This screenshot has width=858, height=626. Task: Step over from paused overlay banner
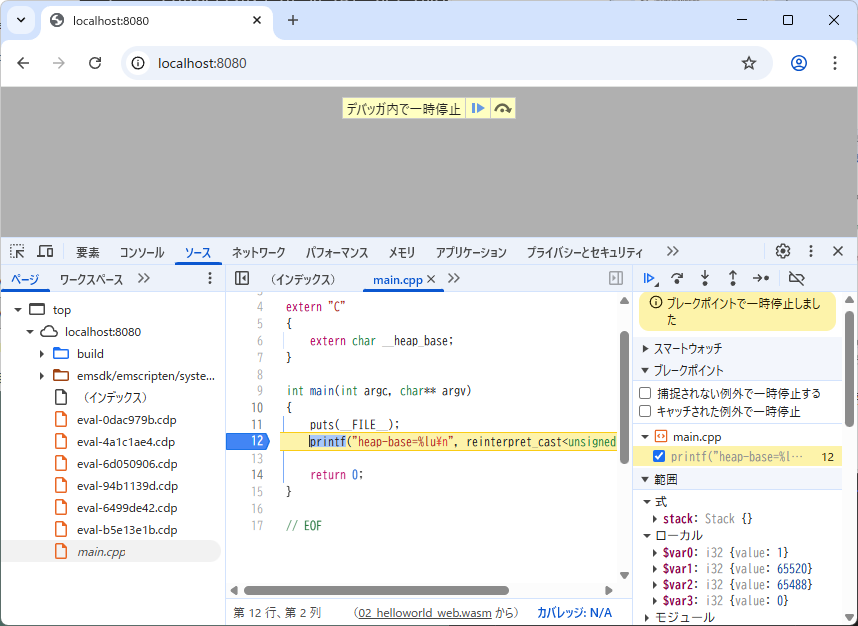click(502, 108)
